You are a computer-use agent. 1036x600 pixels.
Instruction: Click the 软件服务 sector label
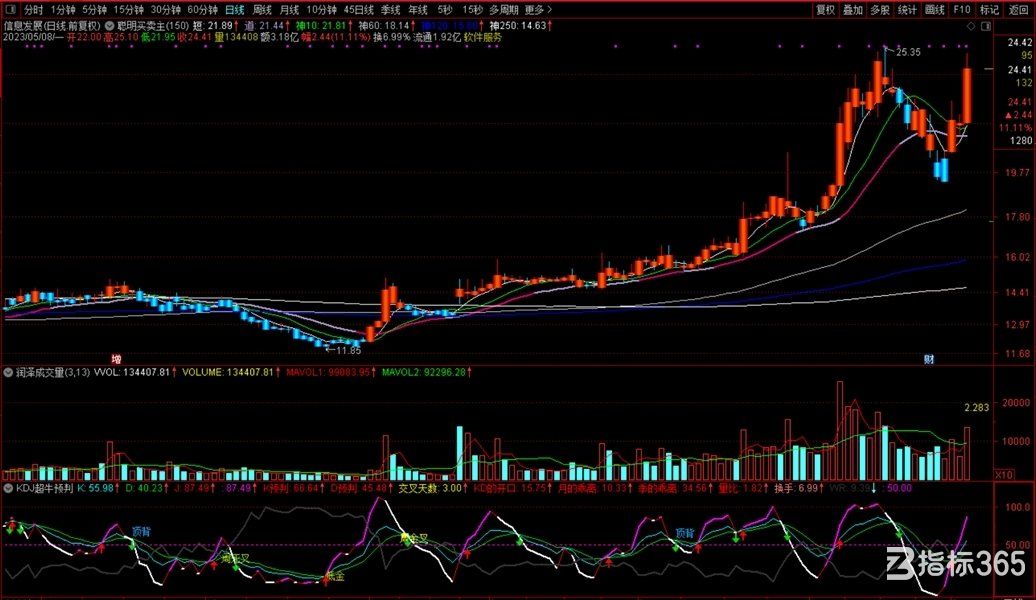coord(482,38)
